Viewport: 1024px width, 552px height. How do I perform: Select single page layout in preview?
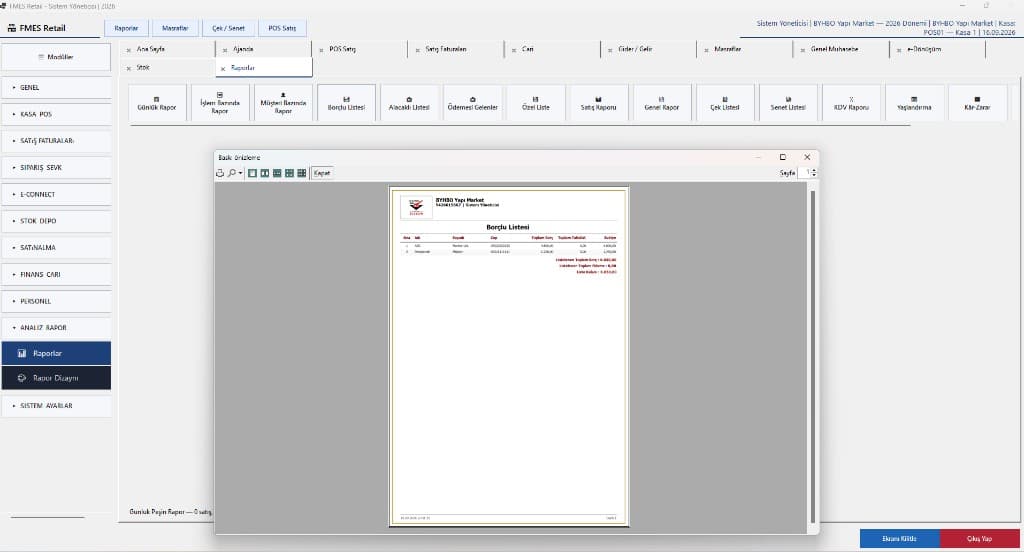click(x=252, y=173)
